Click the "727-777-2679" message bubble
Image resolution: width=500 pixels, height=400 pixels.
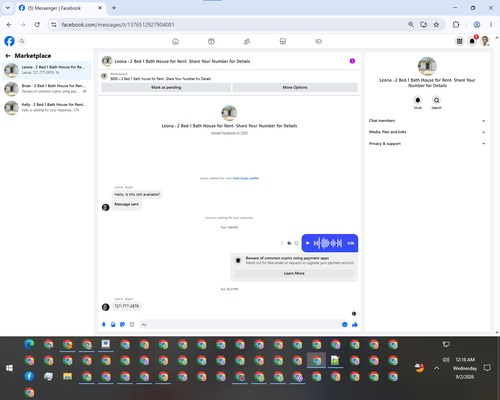point(126,306)
